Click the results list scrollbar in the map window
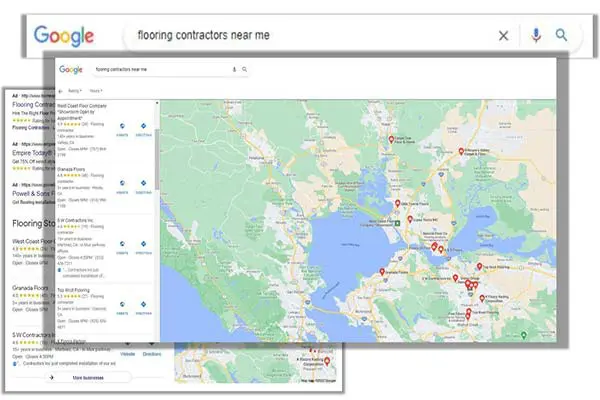Image resolution: width=600 pixels, height=400 pixels. (157, 159)
